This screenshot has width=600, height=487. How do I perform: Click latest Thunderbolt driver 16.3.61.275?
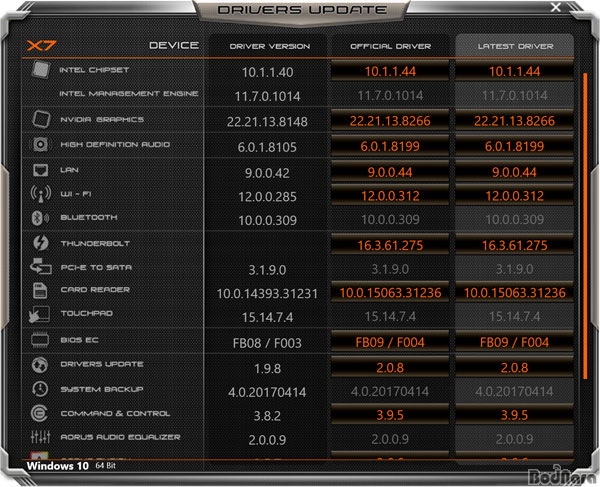pos(514,245)
